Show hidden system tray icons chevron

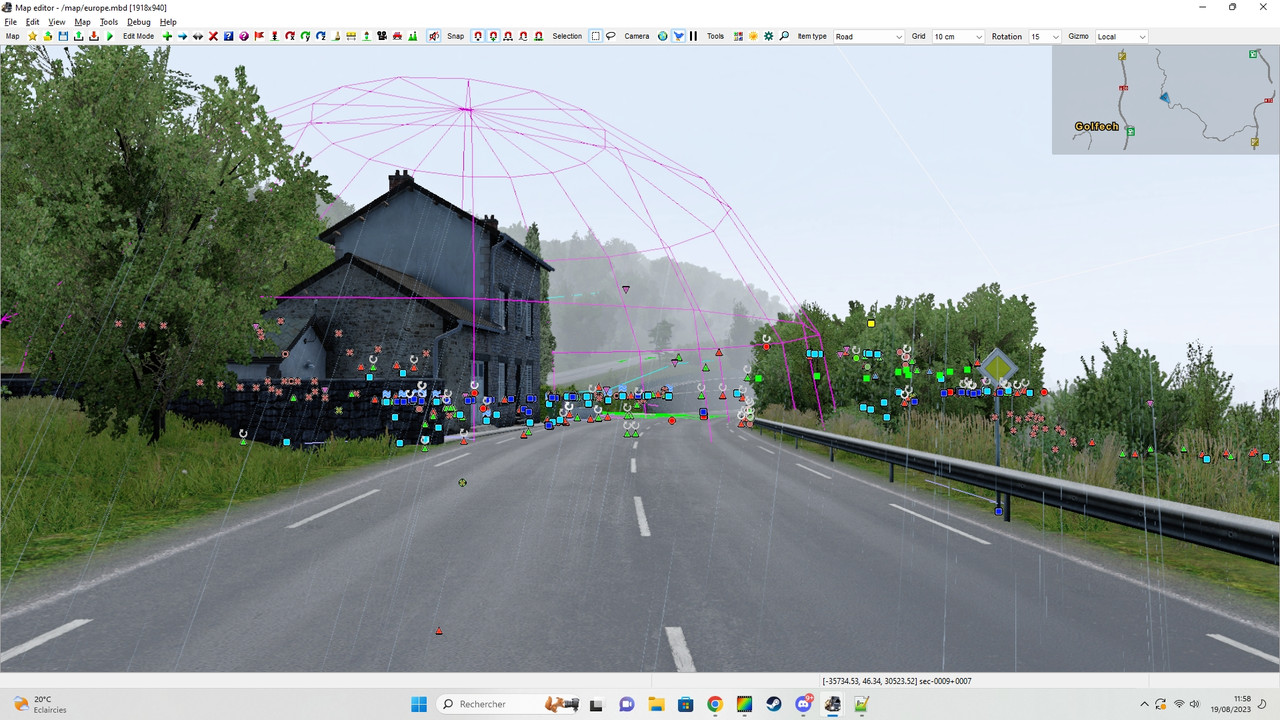click(x=1144, y=704)
